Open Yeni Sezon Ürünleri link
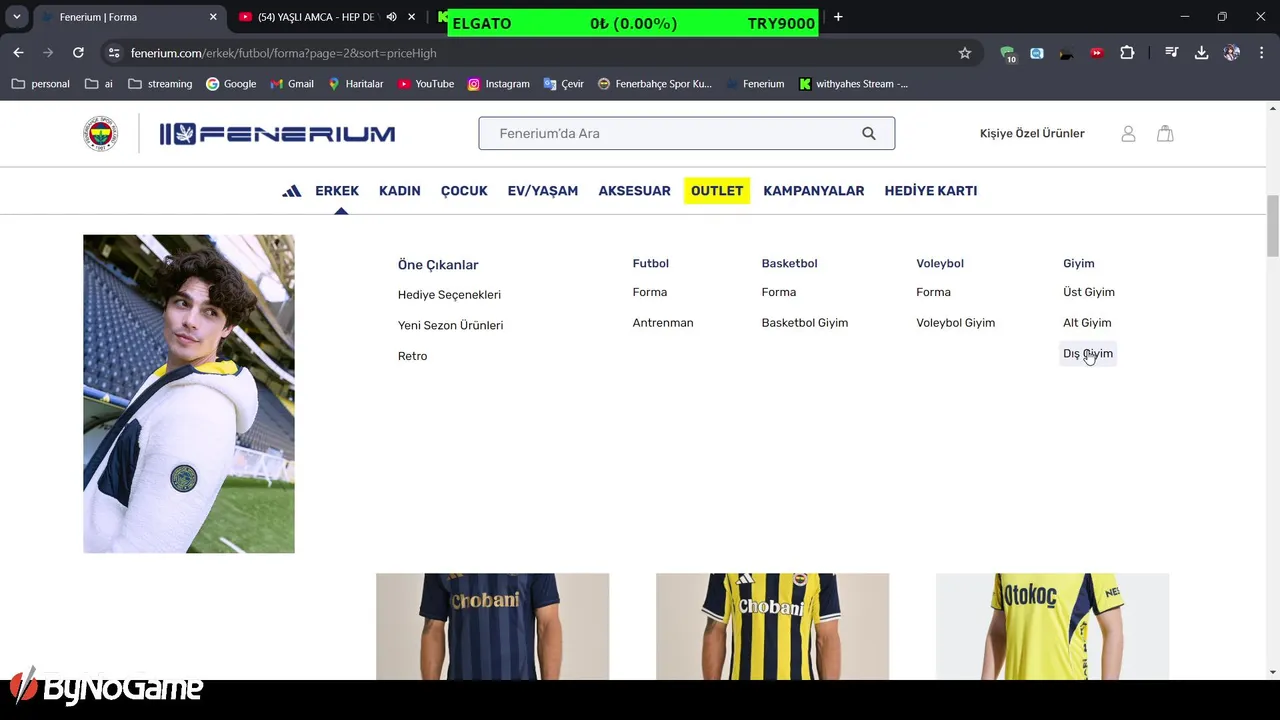 tap(450, 325)
